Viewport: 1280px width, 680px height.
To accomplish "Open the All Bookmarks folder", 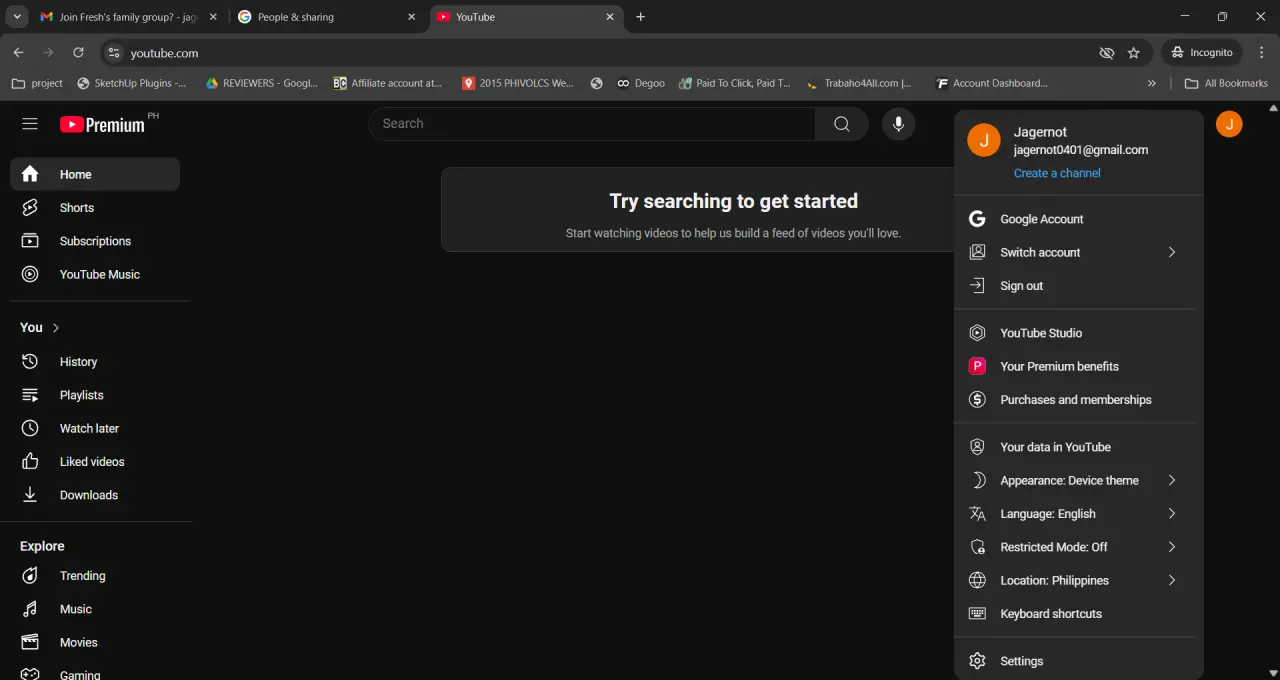I will (1226, 83).
